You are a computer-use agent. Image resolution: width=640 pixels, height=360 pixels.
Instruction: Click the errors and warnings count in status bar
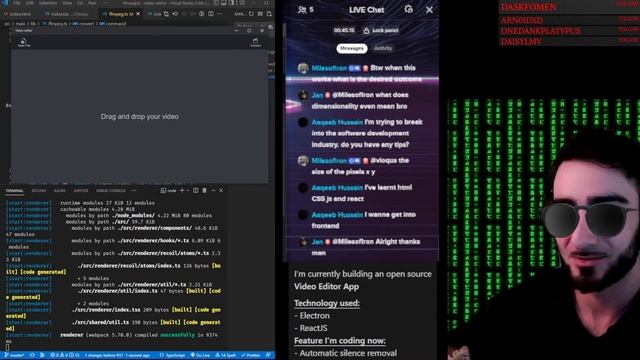pyautogui.click(x=64, y=356)
